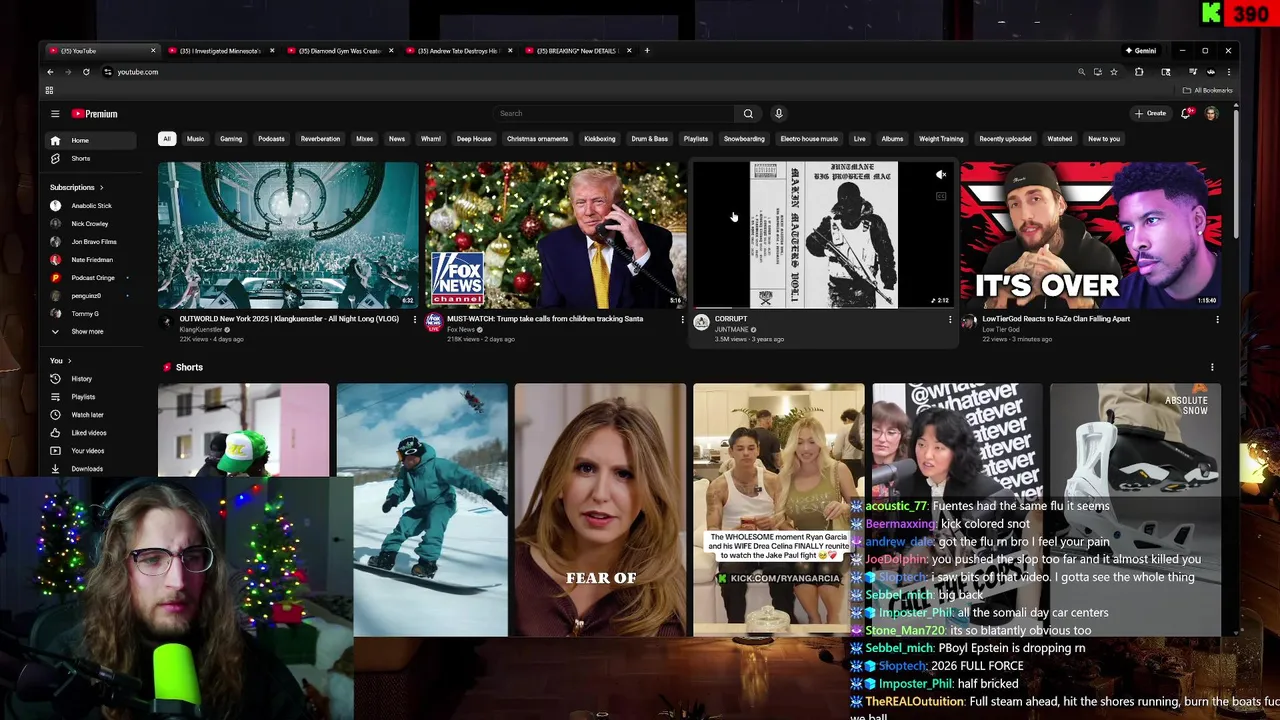This screenshot has width=1280, height=720.
Task: Open the IT'S OVER FaZe Clan thumbnail
Action: pyautogui.click(x=1090, y=235)
